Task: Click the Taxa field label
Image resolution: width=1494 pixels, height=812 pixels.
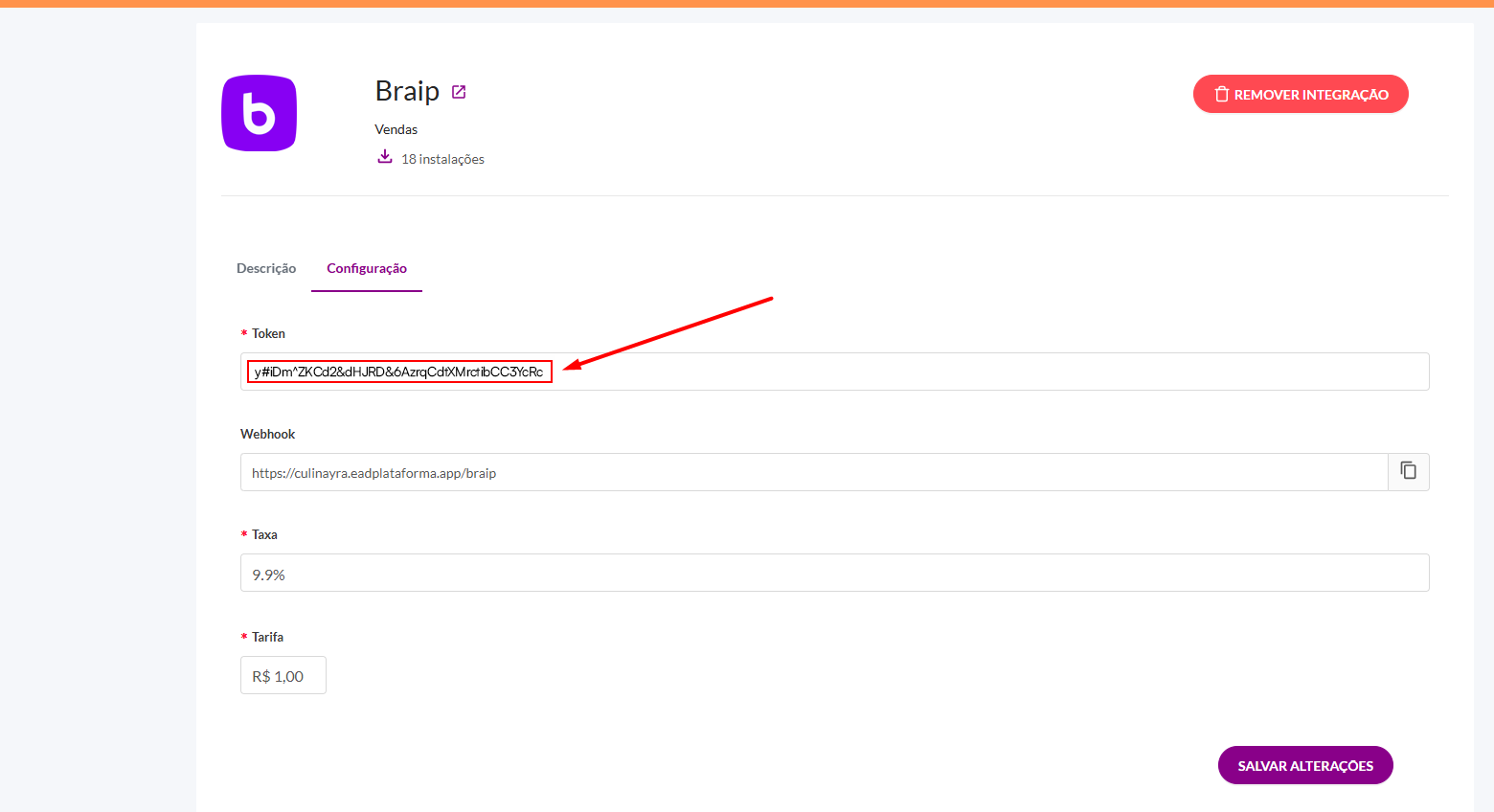Action: 264,534
